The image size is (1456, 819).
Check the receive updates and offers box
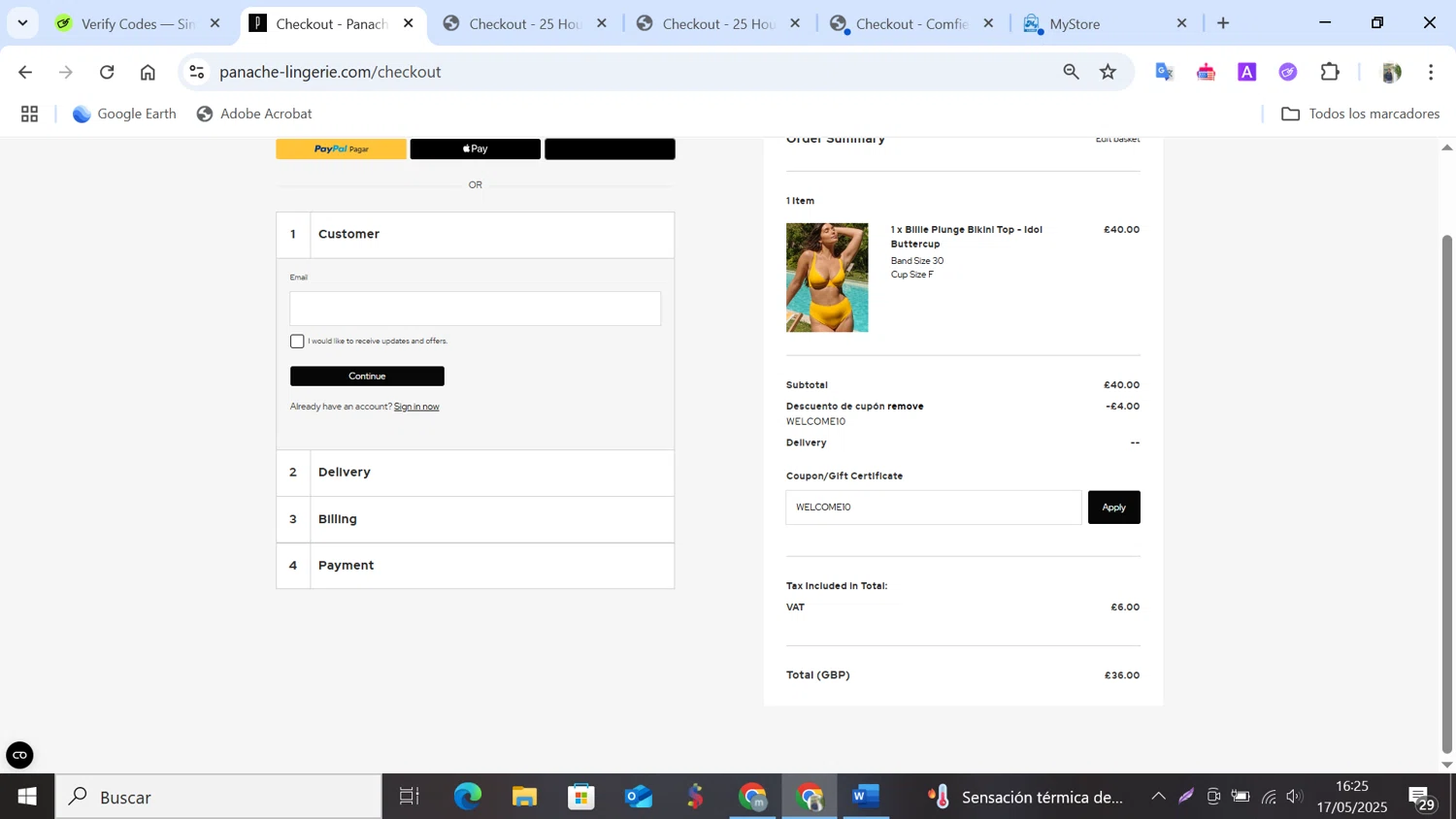click(297, 341)
